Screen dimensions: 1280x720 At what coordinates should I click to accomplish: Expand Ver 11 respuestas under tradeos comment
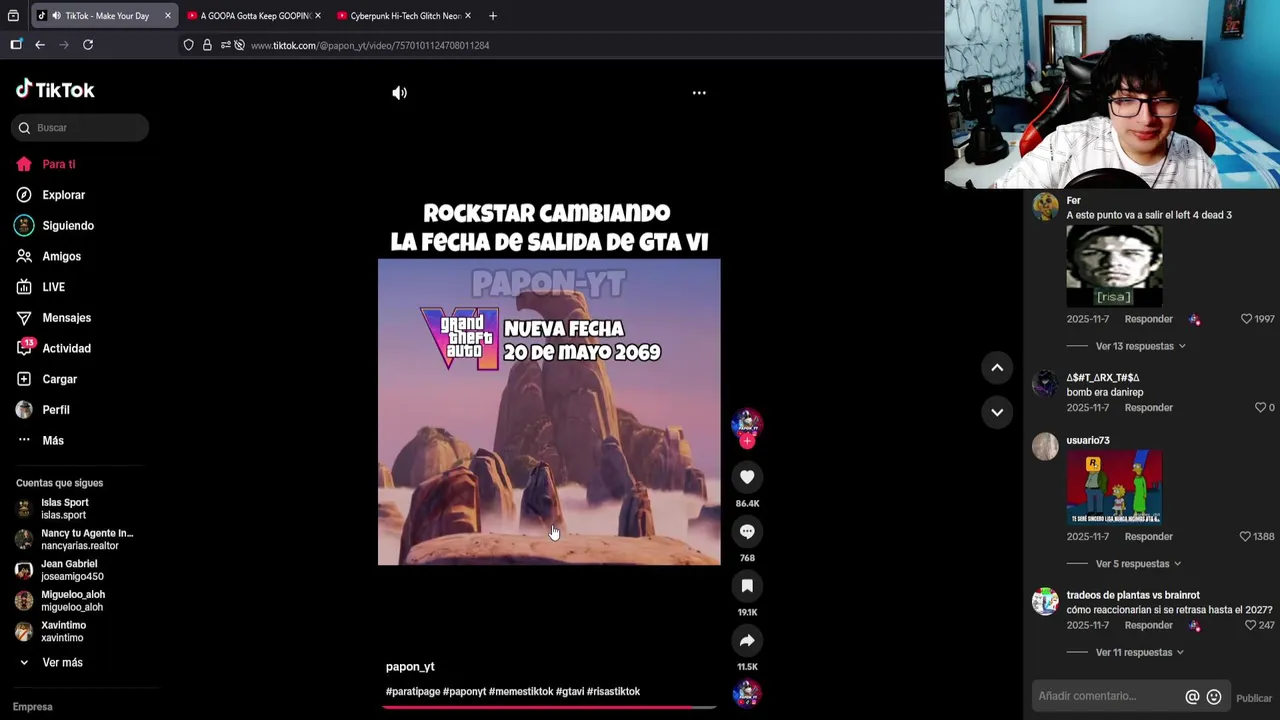1140,653
